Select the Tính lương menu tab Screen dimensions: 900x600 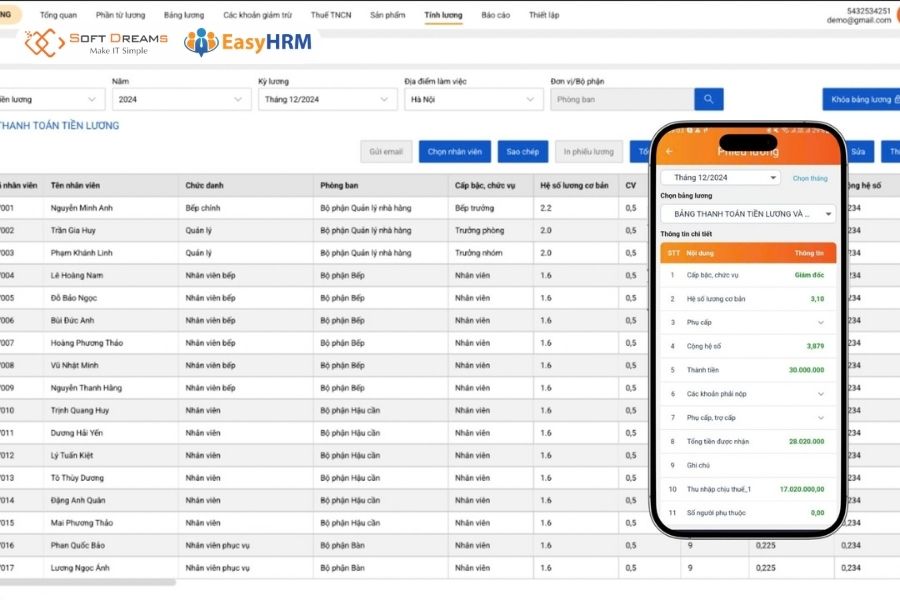point(443,15)
